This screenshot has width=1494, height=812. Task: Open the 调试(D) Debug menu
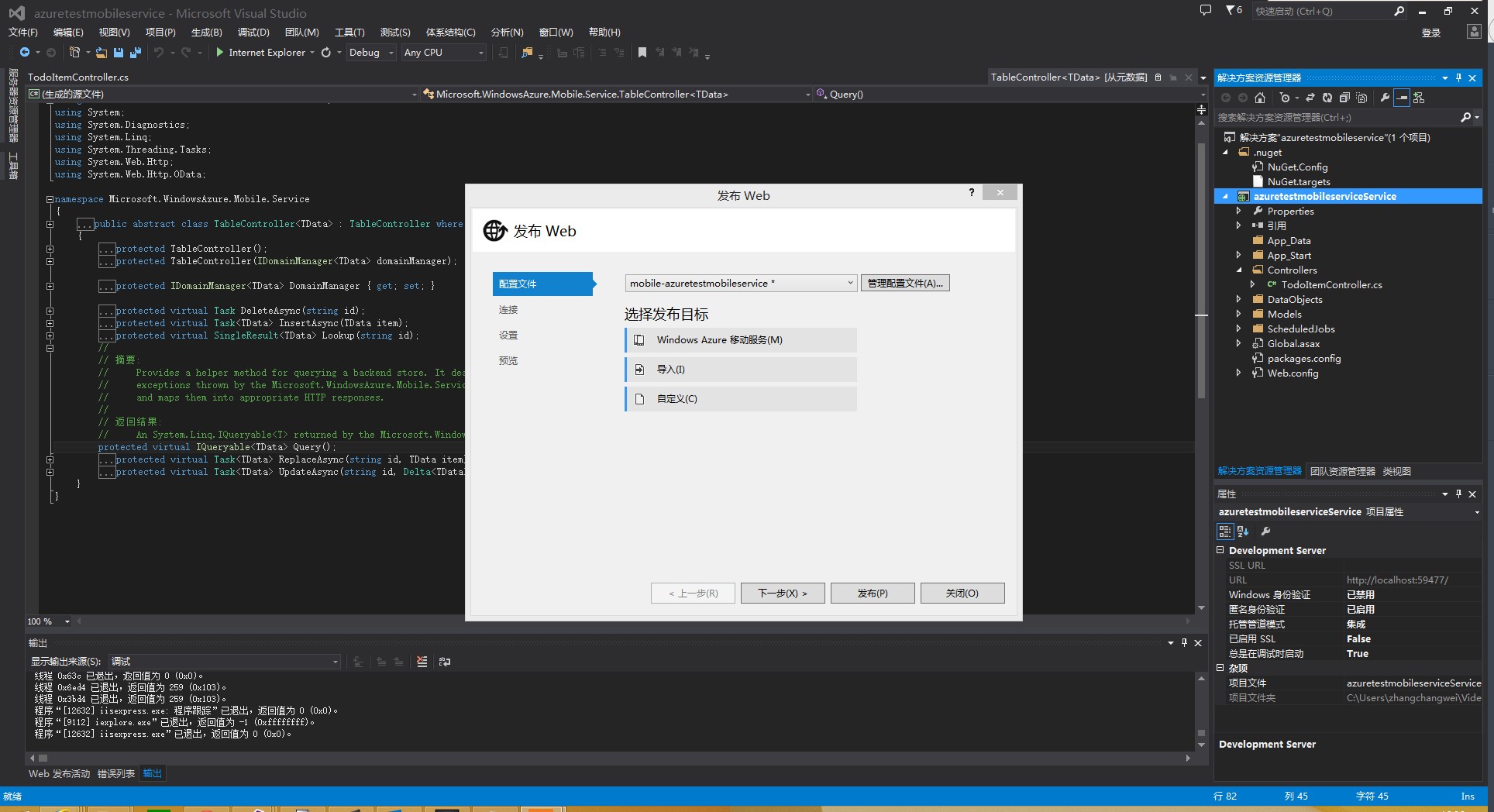click(253, 32)
